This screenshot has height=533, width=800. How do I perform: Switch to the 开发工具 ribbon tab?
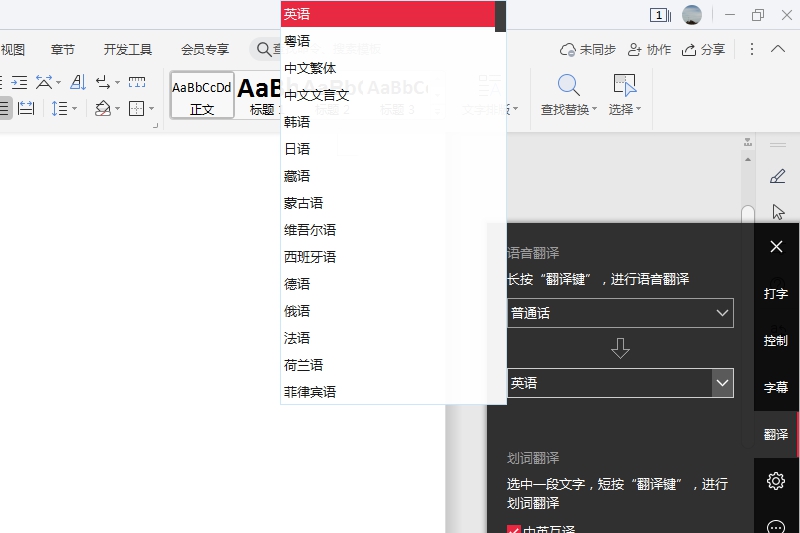pos(128,49)
